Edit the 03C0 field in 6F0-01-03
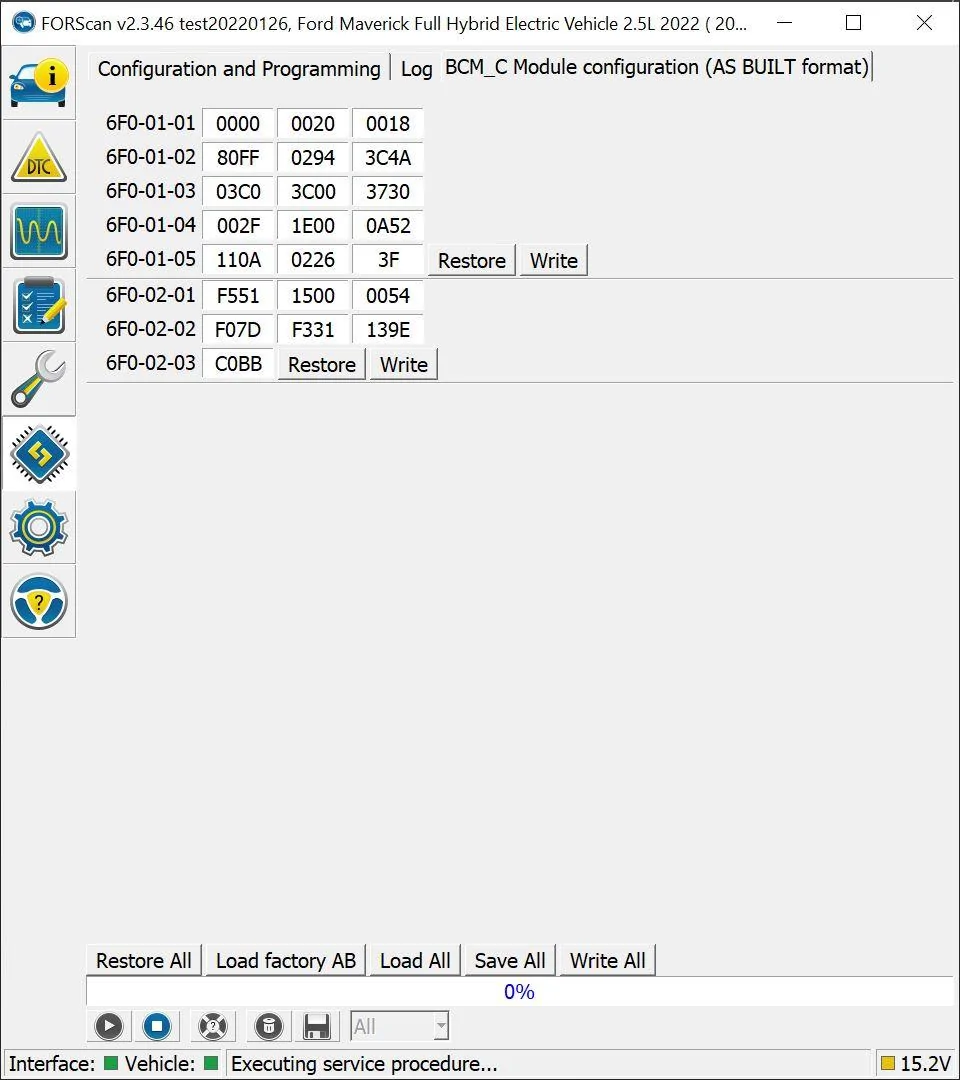 [238, 191]
